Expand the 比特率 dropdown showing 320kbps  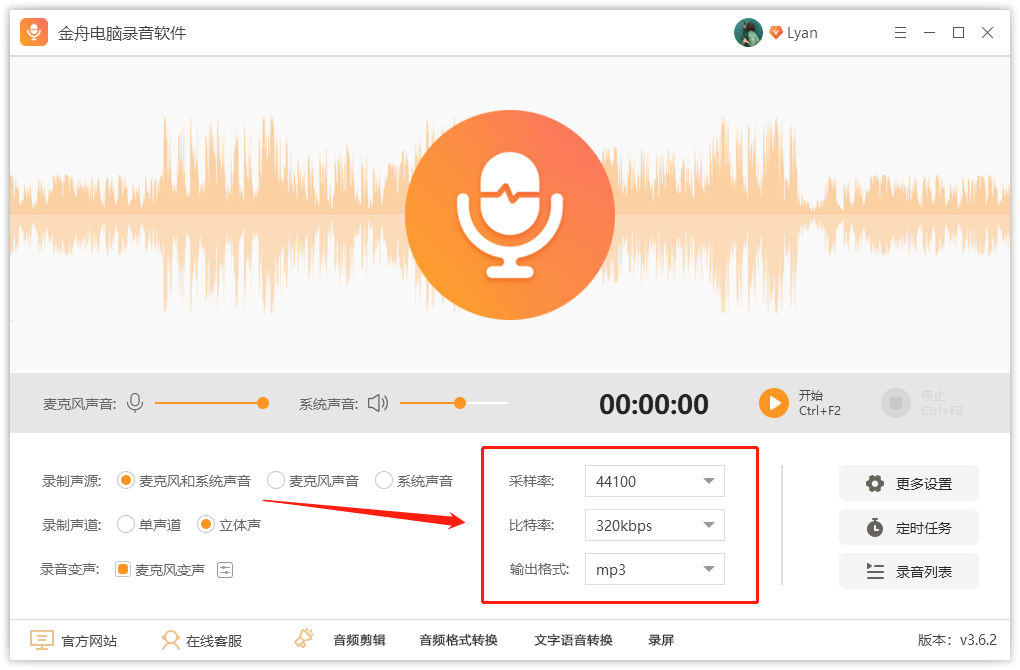click(x=654, y=526)
